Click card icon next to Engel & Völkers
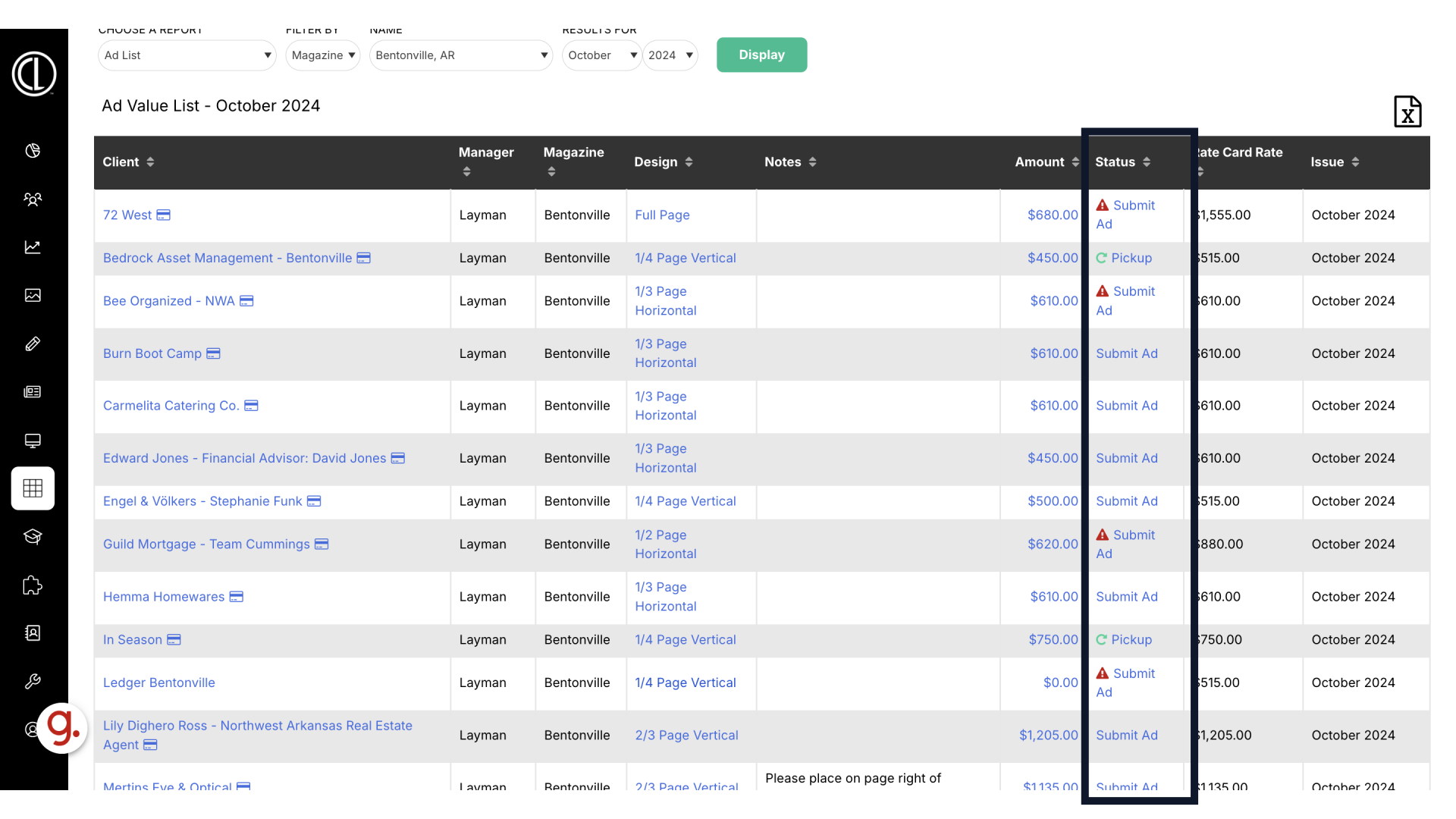Image resolution: width=1456 pixels, height=819 pixels. tap(314, 501)
